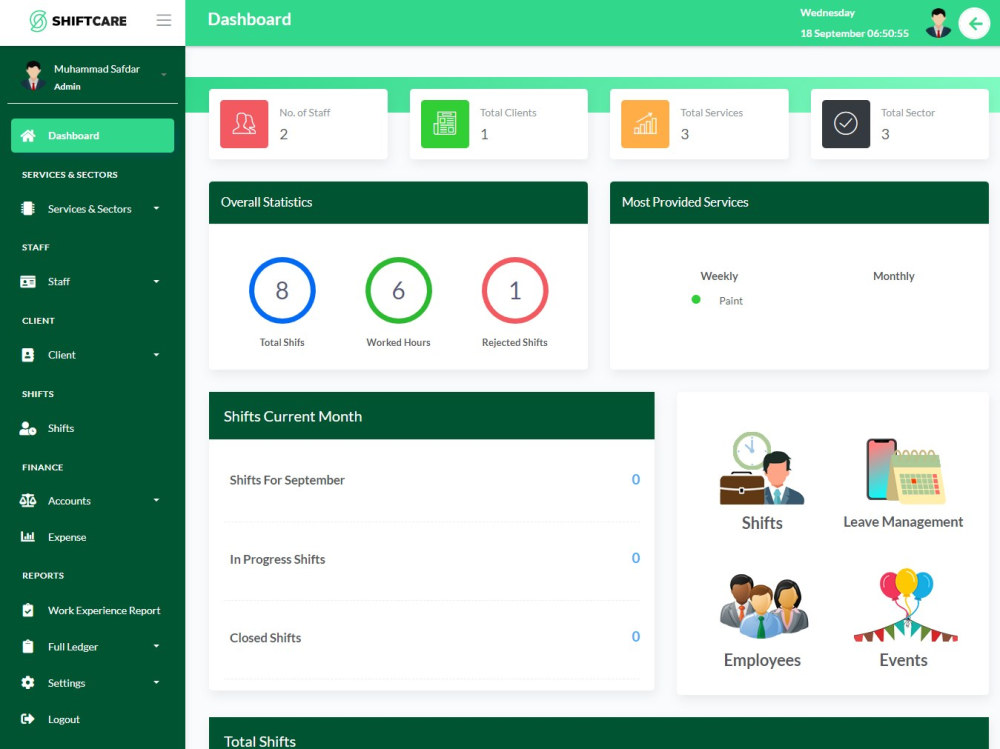Click the Logout exit icon
Screen dimensions: 1000x749
point(27,719)
